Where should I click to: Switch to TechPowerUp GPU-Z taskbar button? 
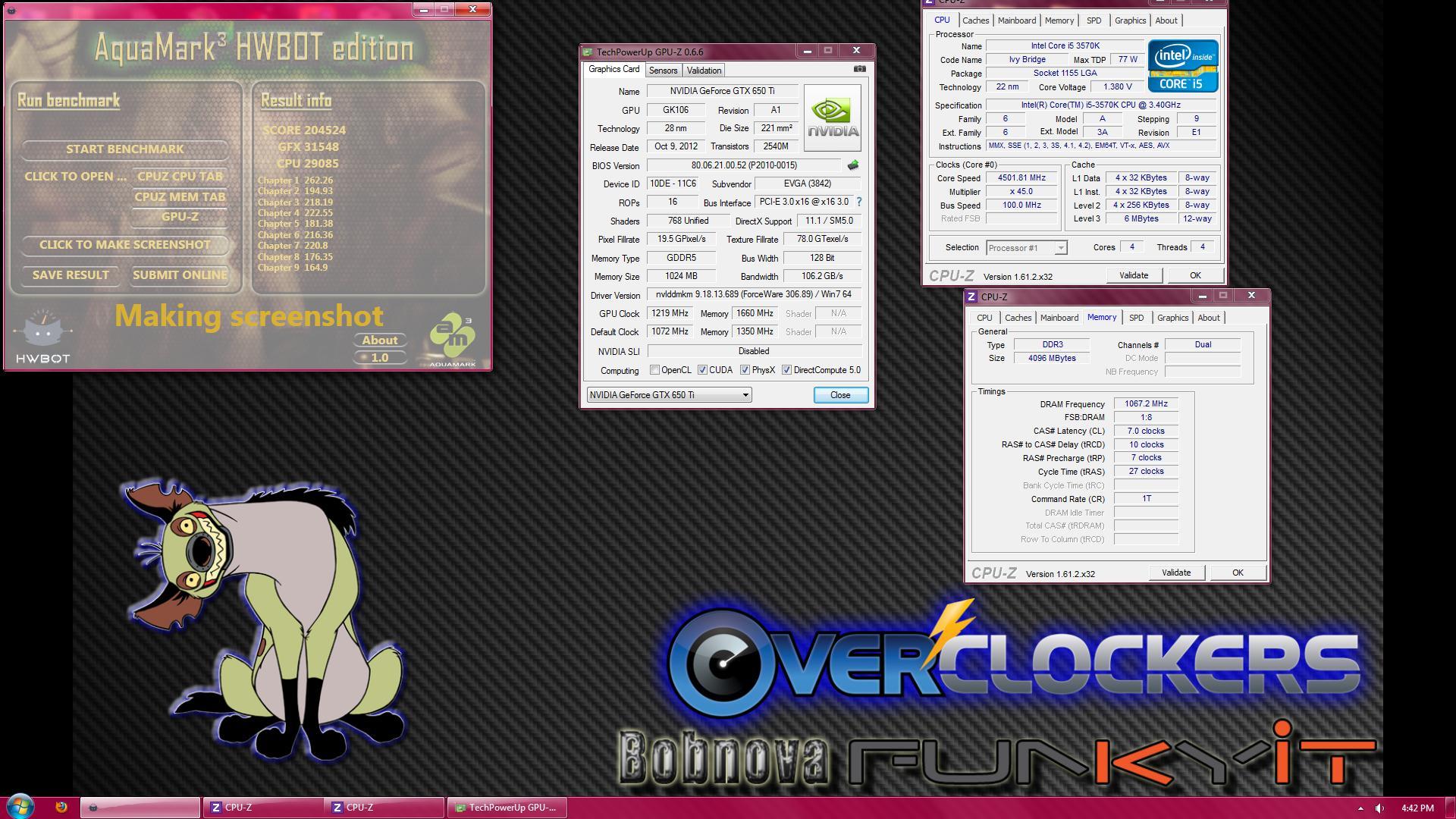tap(507, 808)
